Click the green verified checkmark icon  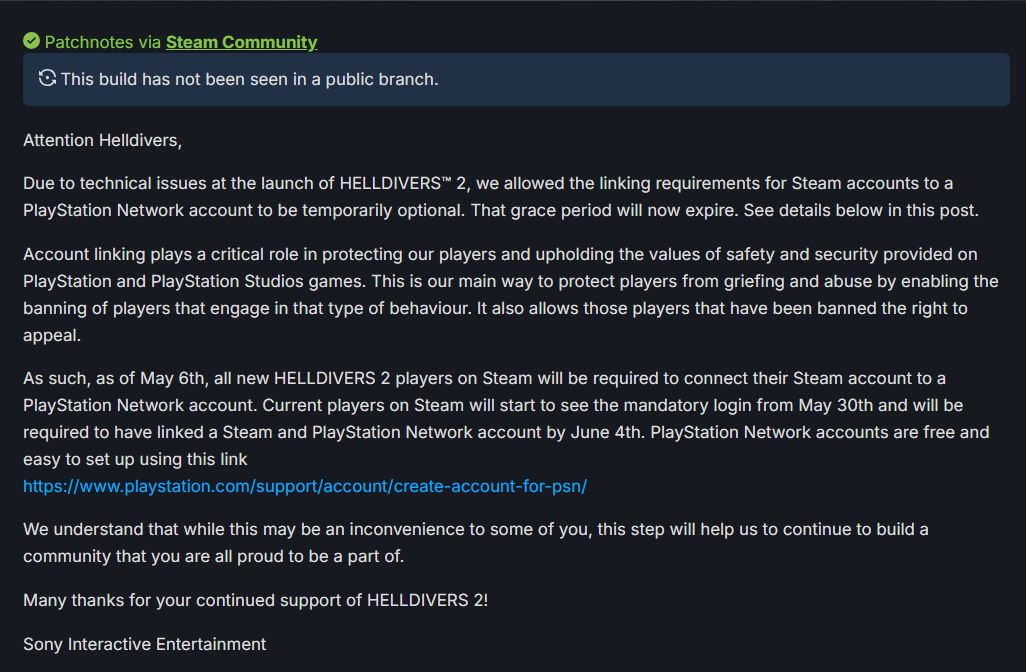click(x=32, y=41)
